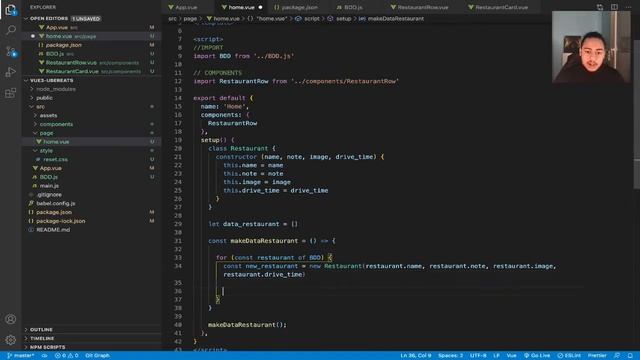
Task: Open errors and warnings count in status bar
Action: (66, 356)
